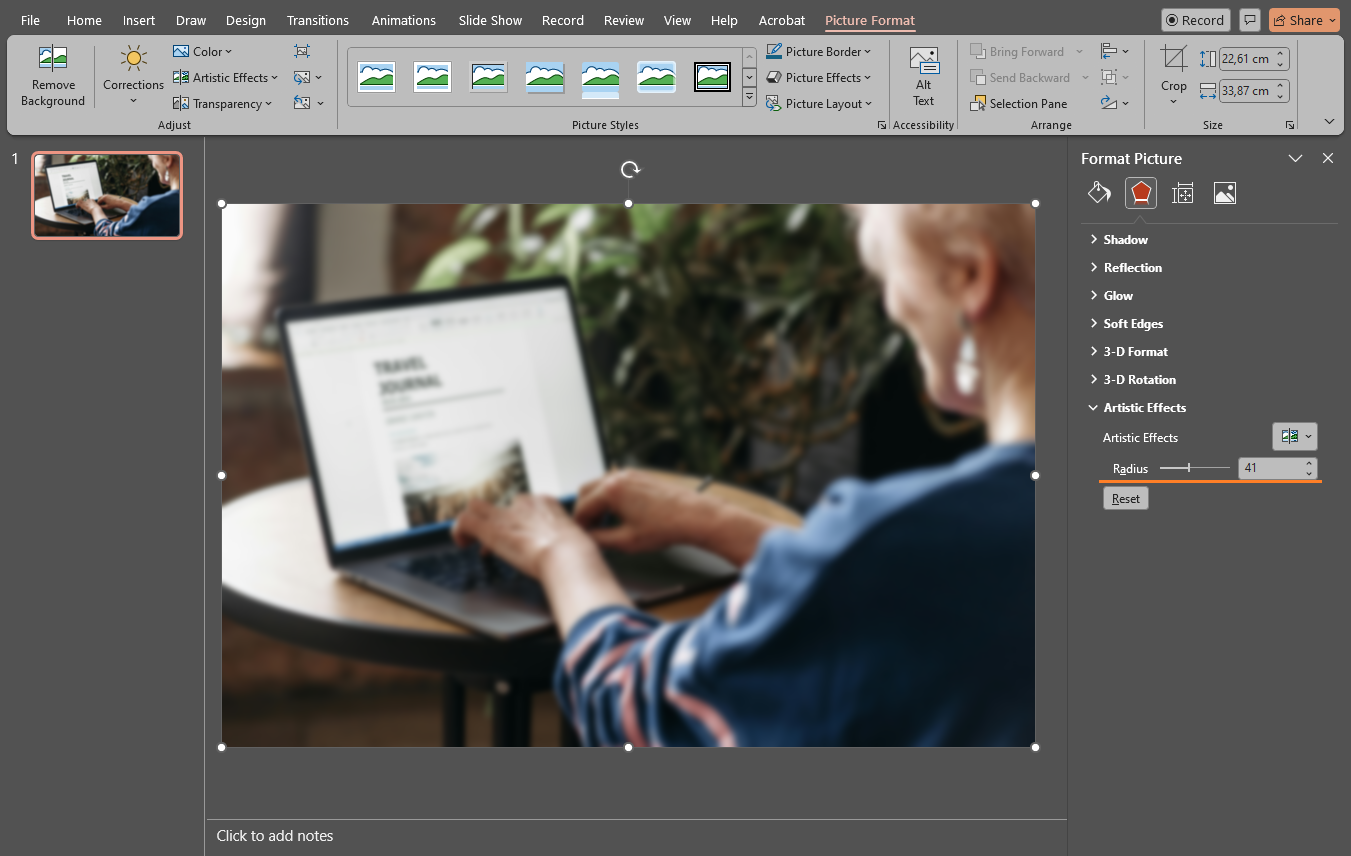This screenshot has width=1351, height=856.
Task: Move to the next row of Picture Styles
Action: pyautogui.click(x=749, y=77)
